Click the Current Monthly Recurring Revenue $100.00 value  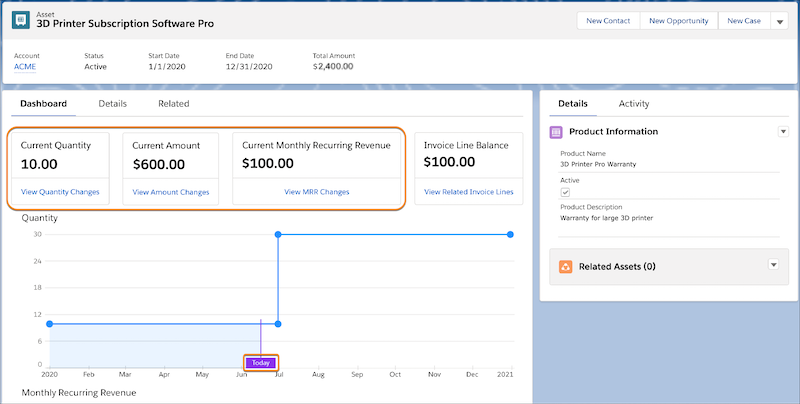point(268,163)
